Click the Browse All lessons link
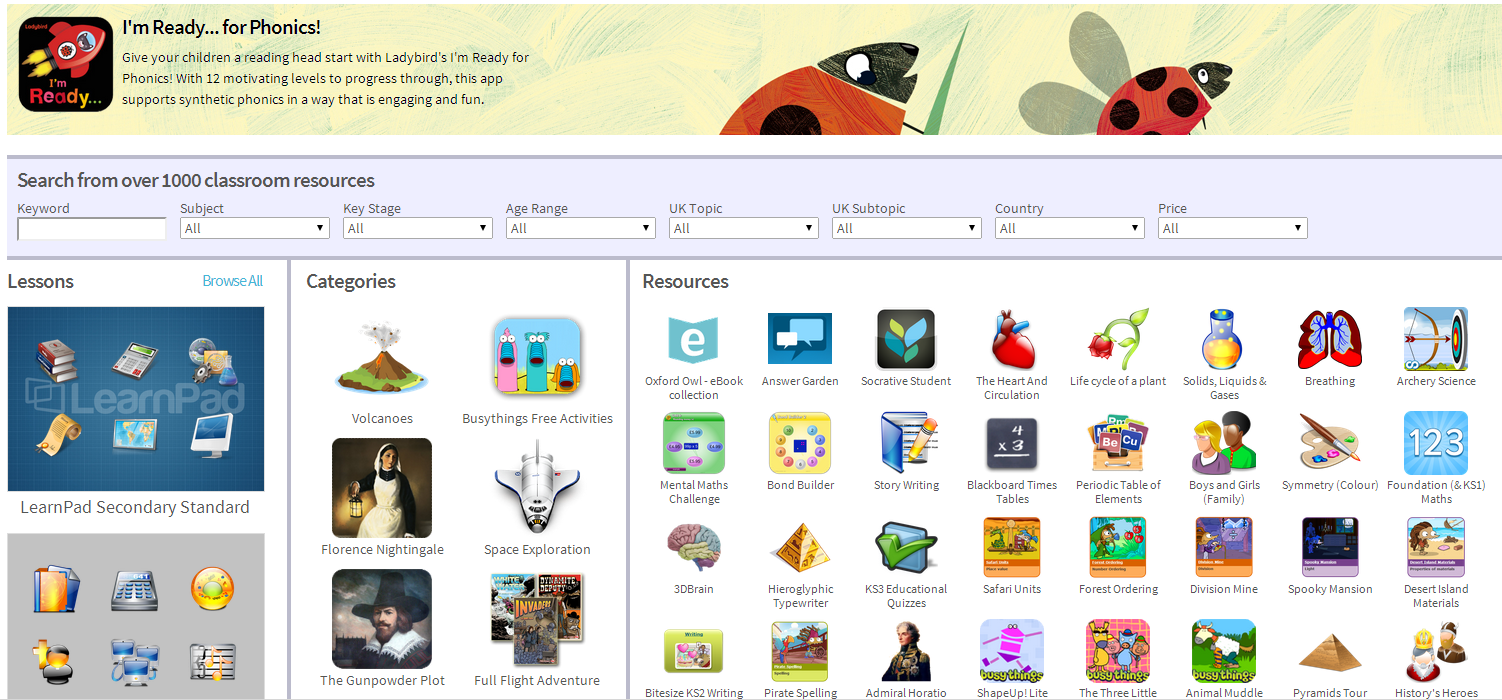Image resolution: width=1502 pixels, height=700 pixels. (x=232, y=281)
